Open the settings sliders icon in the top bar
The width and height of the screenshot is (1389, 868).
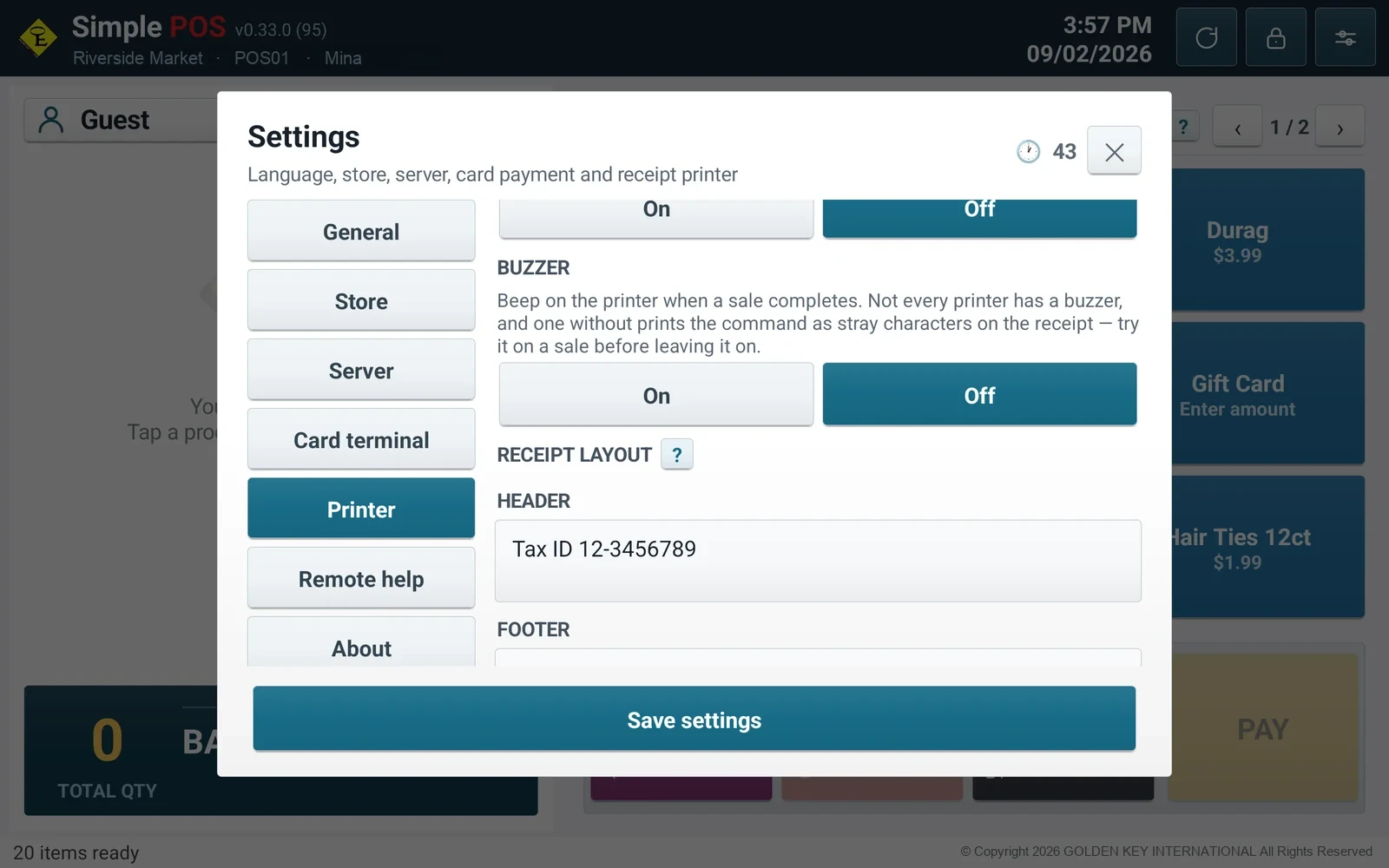[x=1345, y=37]
